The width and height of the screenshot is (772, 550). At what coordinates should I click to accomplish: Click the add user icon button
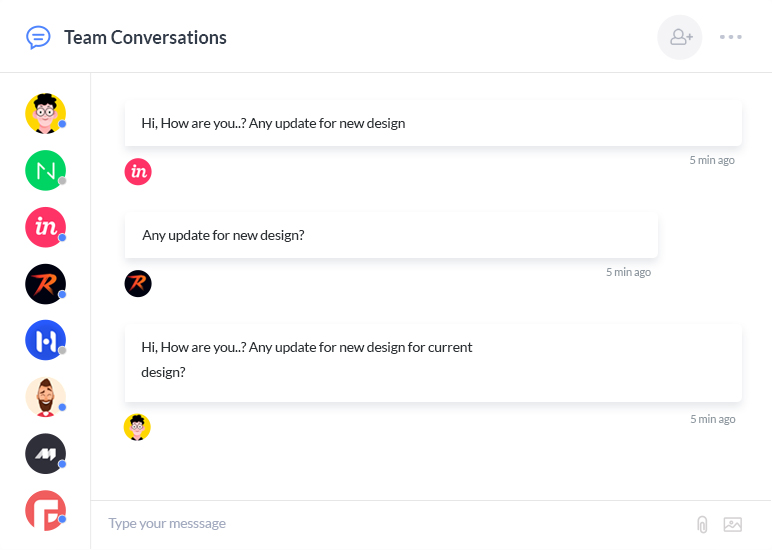(680, 37)
